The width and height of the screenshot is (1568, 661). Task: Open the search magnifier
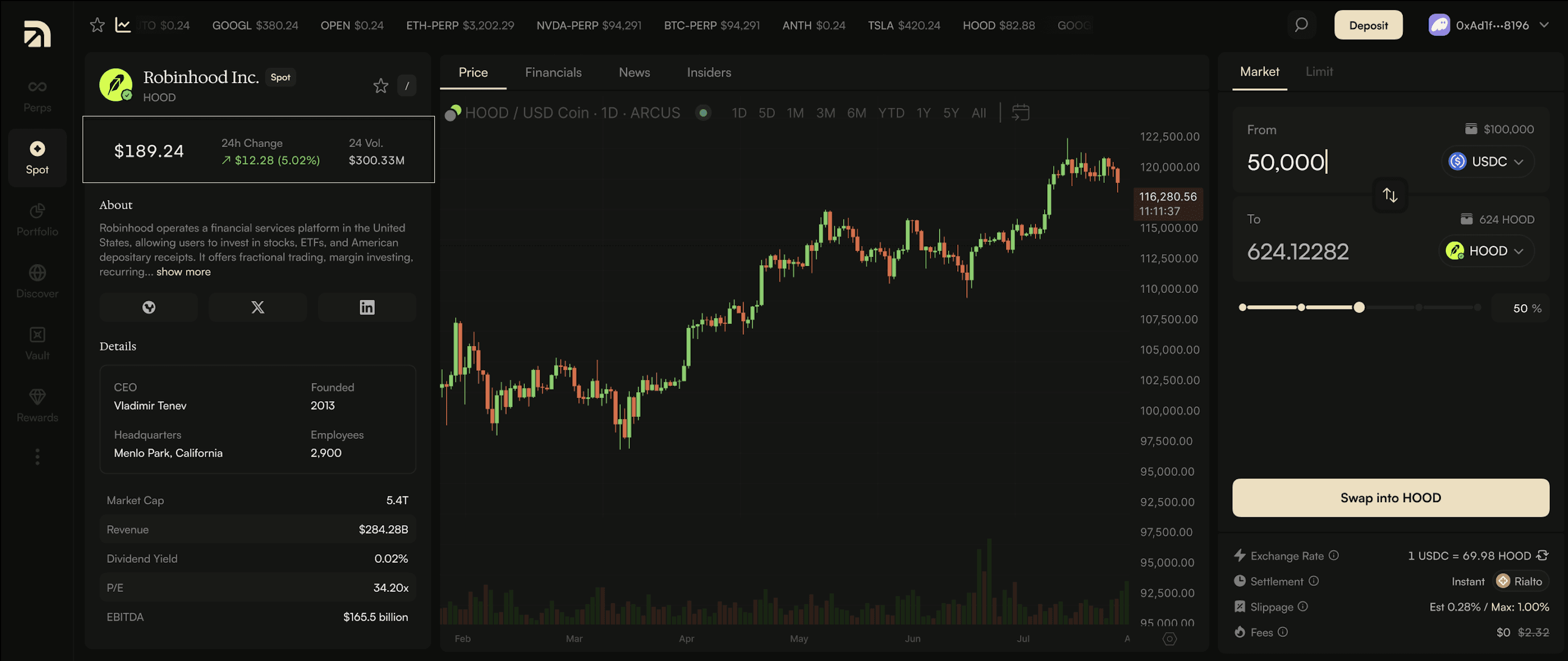1301,25
